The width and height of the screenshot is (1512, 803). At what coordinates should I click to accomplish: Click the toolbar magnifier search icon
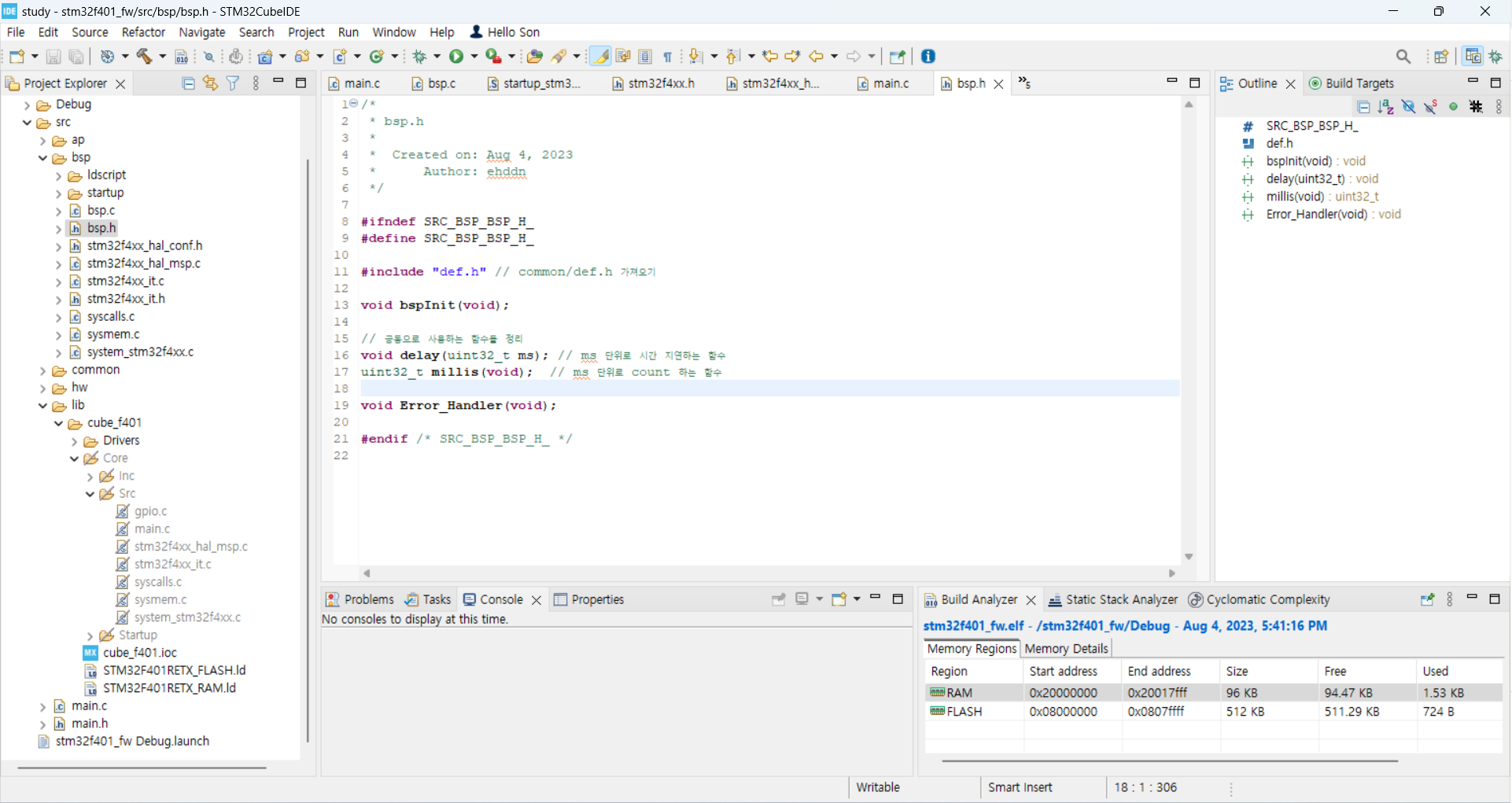1403,56
